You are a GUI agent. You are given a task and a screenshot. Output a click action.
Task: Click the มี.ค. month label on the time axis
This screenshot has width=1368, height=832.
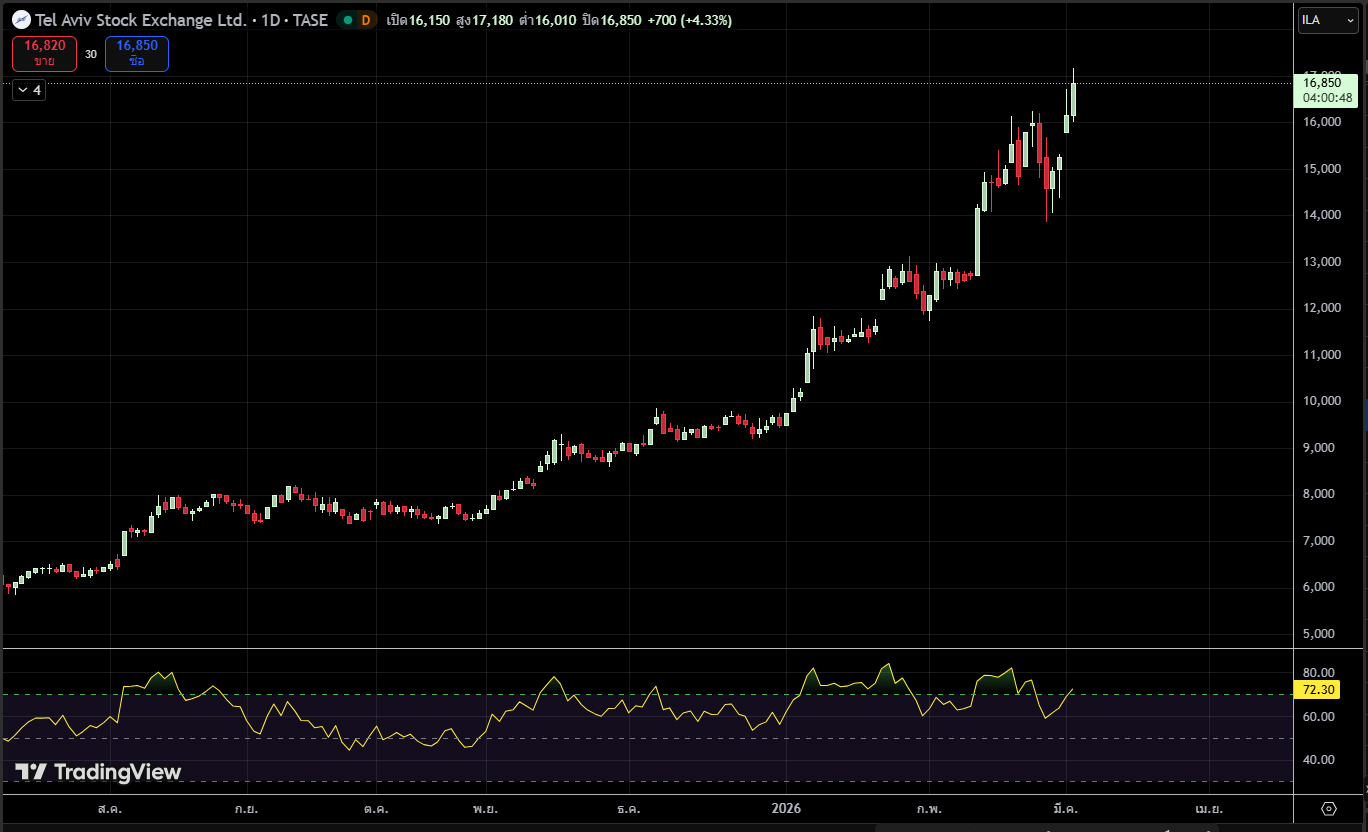[x=1065, y=808]
